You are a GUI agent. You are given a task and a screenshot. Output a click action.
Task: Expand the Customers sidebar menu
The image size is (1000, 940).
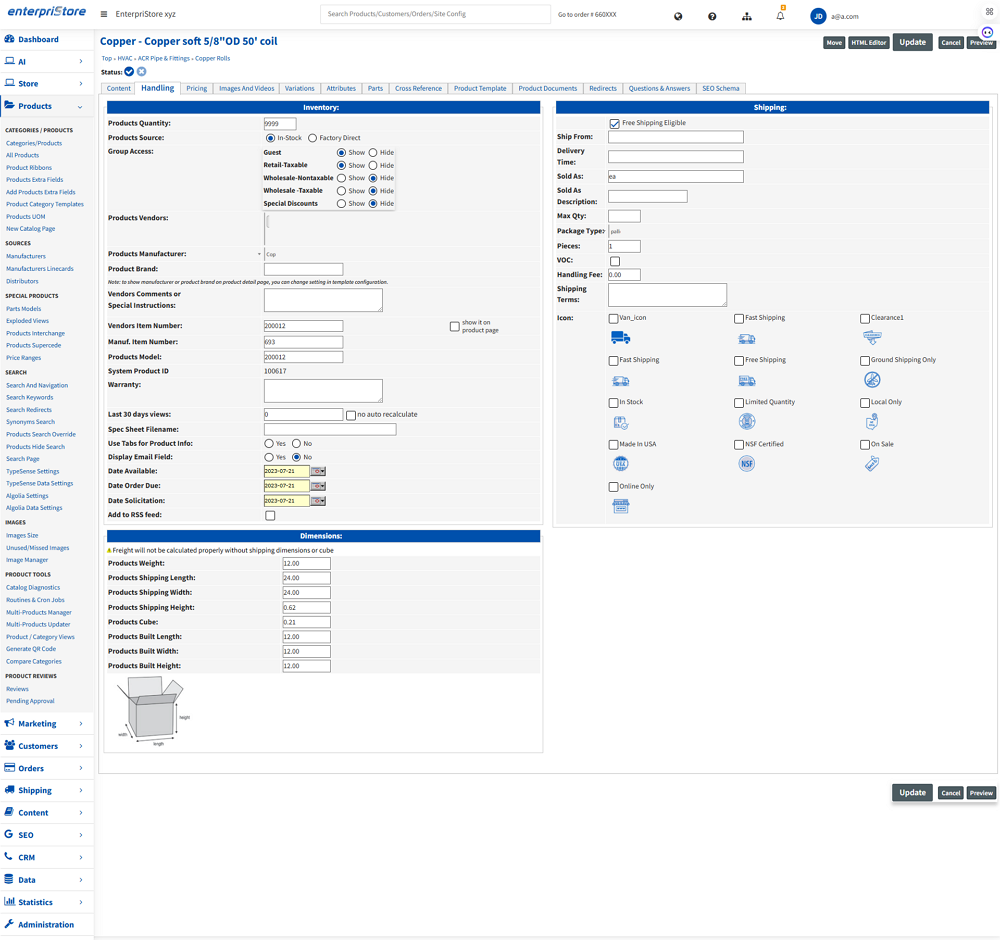[47, 746]
